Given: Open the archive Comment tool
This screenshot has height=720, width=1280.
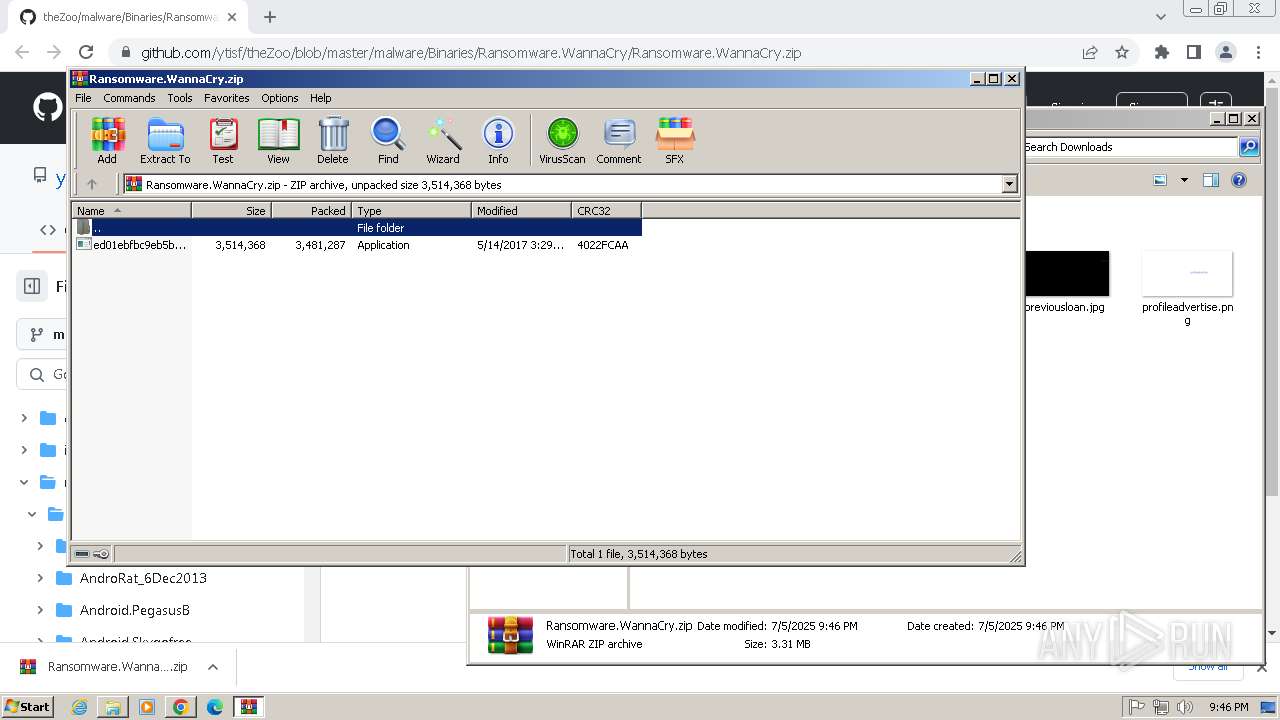Looking at the screenshot, I should [x=619, y=140].
